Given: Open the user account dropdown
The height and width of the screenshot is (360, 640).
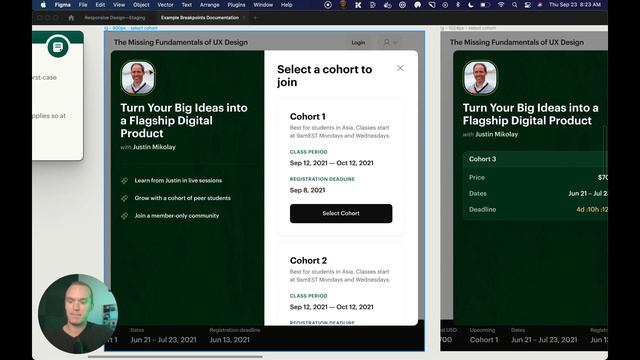Looking at the screenshot, I should tap(390, 42).
